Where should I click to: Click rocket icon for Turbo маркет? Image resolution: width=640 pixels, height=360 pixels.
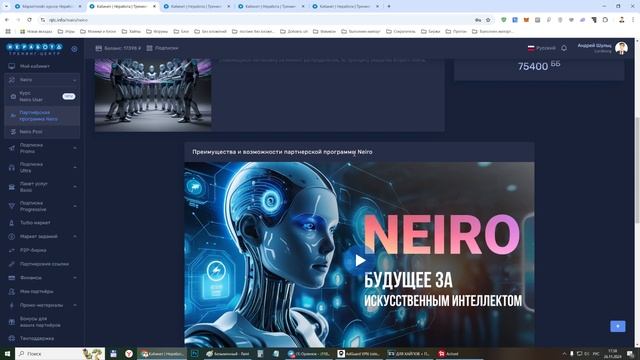coord(12,223)
